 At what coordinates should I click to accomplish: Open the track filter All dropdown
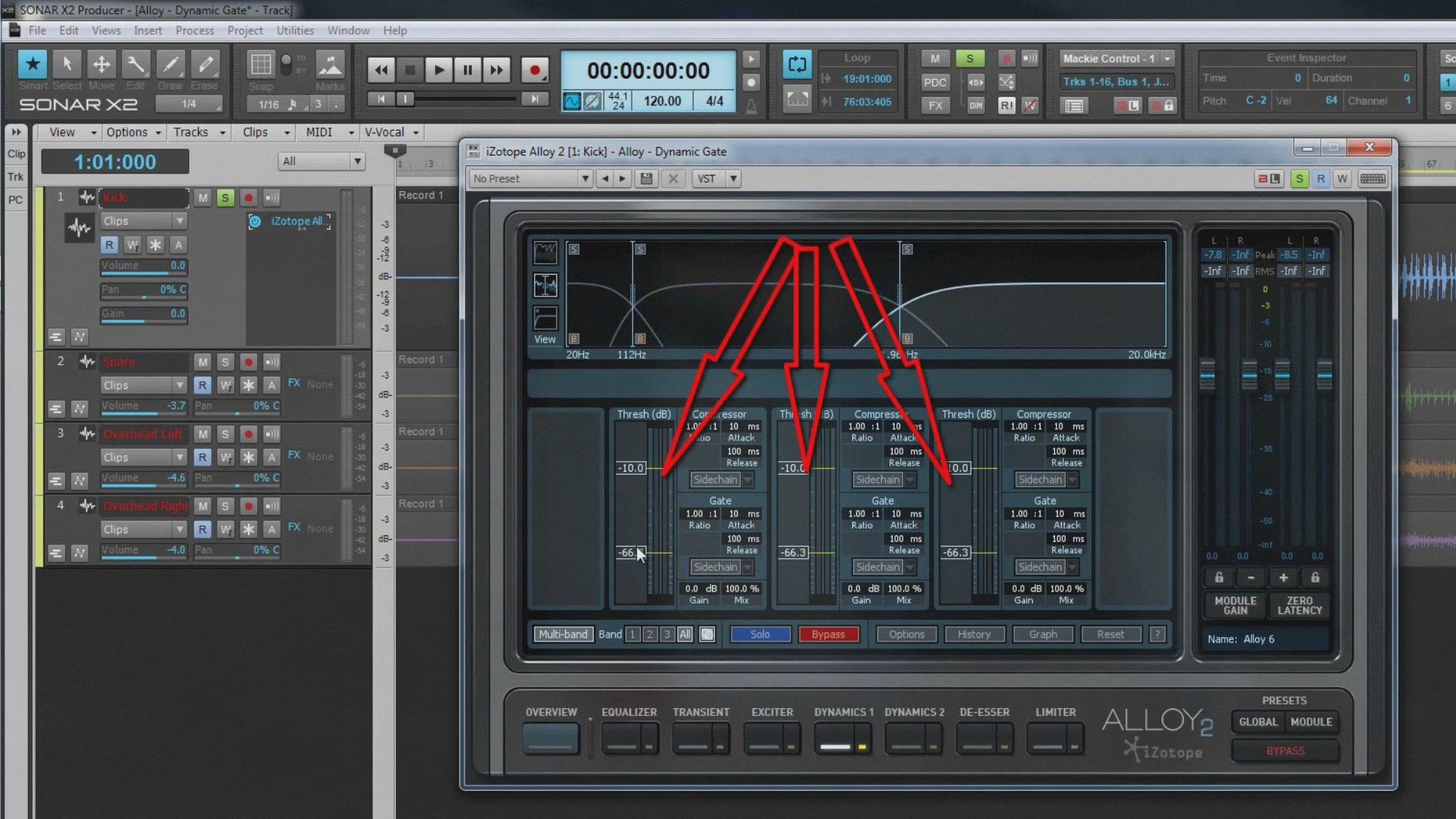[322, 162]
